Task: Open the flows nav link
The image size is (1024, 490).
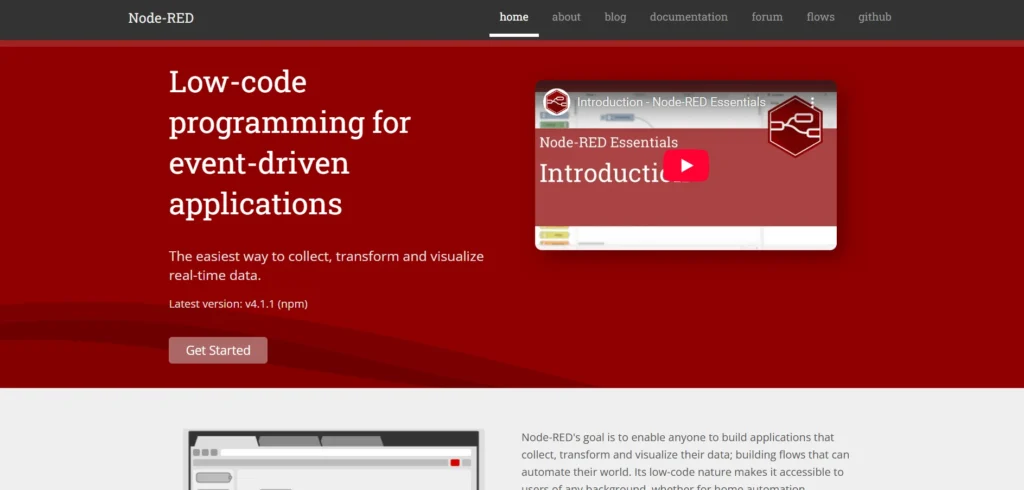Action: [820, 18]
